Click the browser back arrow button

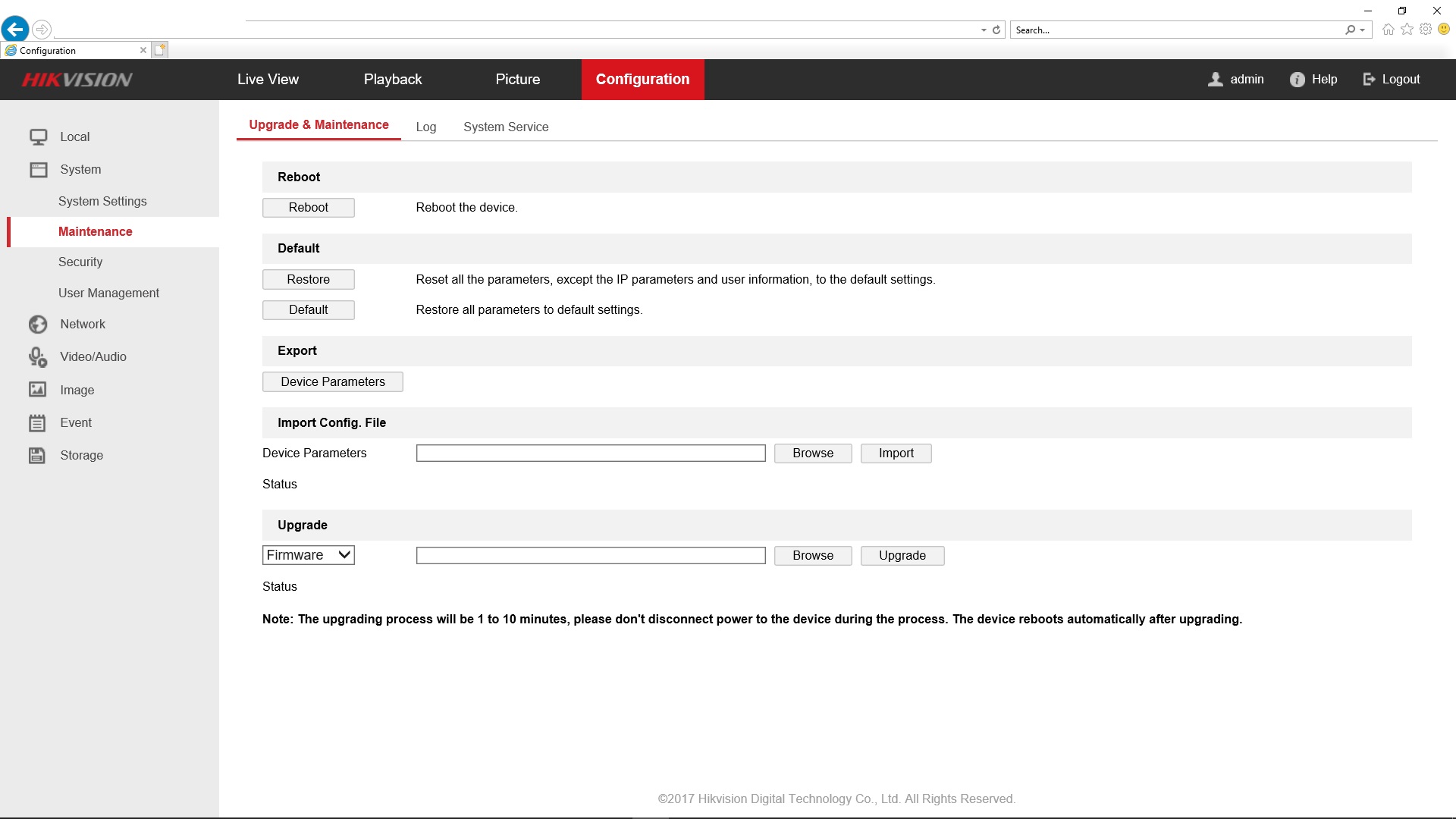click(15, 30)
